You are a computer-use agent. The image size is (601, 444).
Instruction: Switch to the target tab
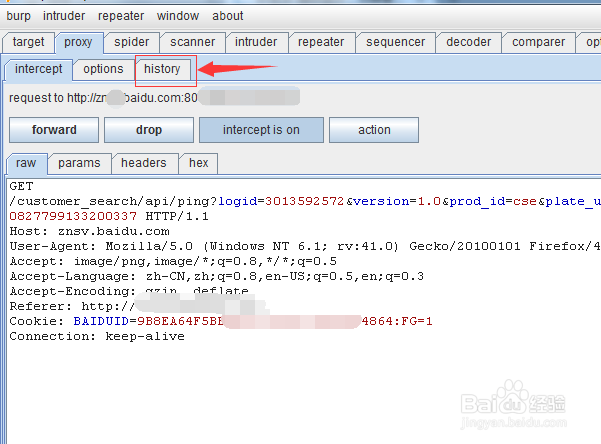pos(28,42)
